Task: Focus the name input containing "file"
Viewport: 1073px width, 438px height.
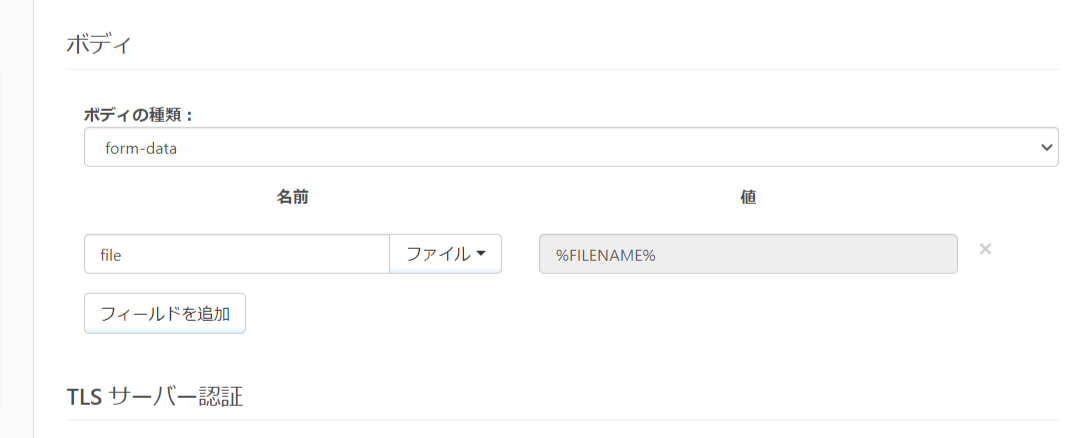Action: [236, 254]
